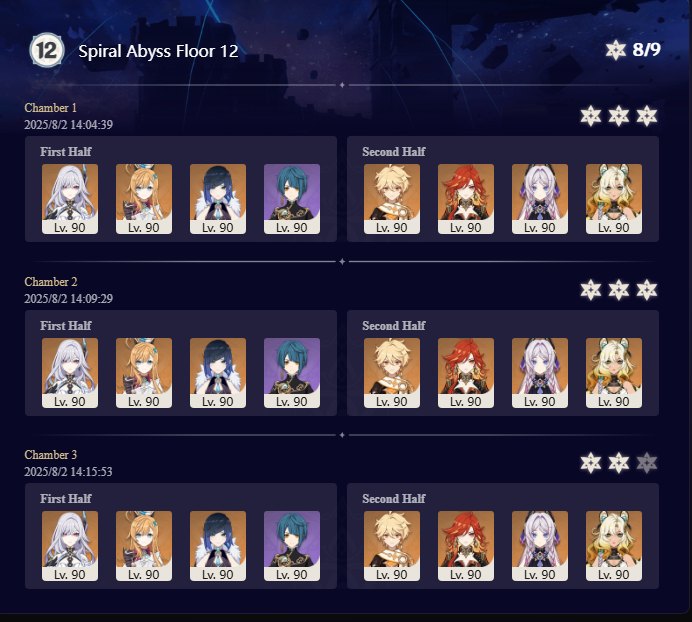Image resolution: width=692 pixels, height=622 pixels.
Task: Select blond Traveler portrait in Chamber 1 Second Half
Action: [392, 199]
